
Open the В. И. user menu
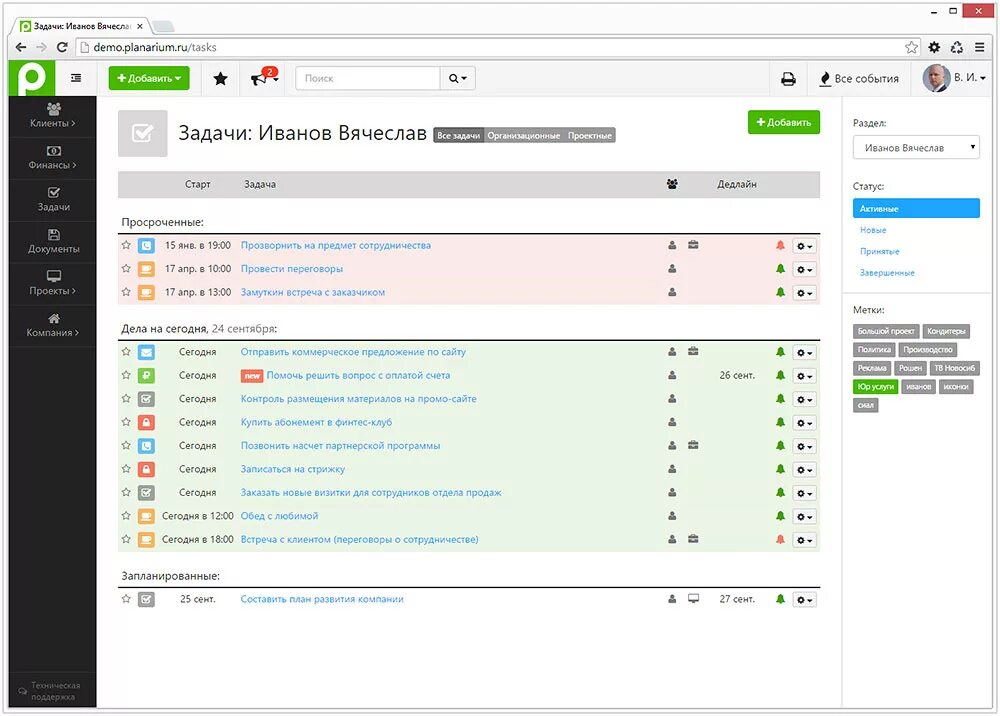(969, 78)
